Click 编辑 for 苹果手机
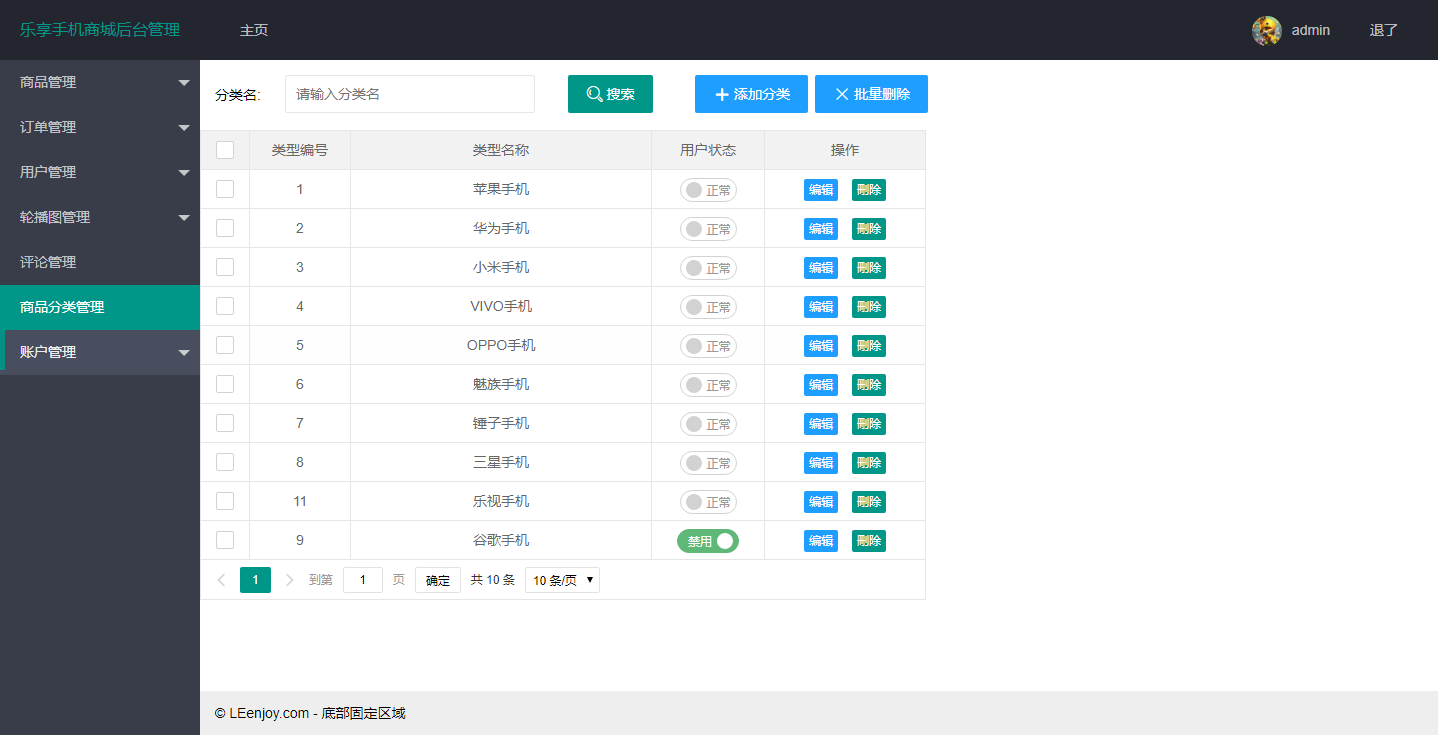Viewport: 1438px width, 735px height. pyautogui.click(x=821, y=190)
